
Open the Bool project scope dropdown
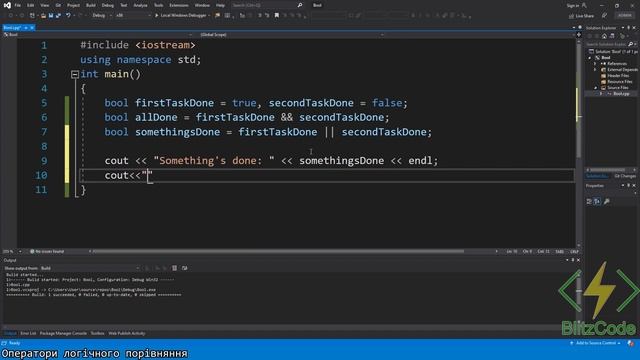[98, 35]
